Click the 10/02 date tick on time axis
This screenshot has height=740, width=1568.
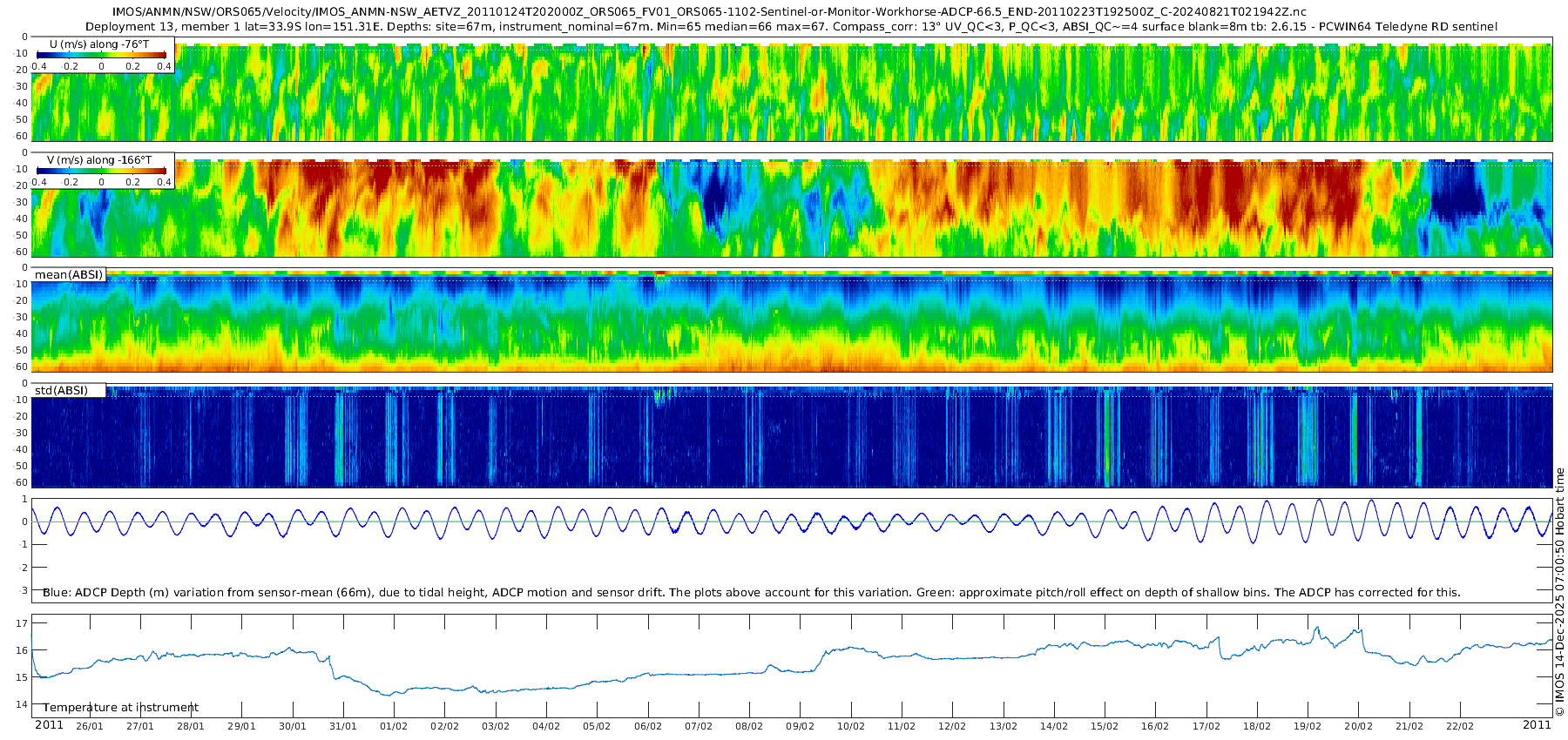click(x=851, y=726)
